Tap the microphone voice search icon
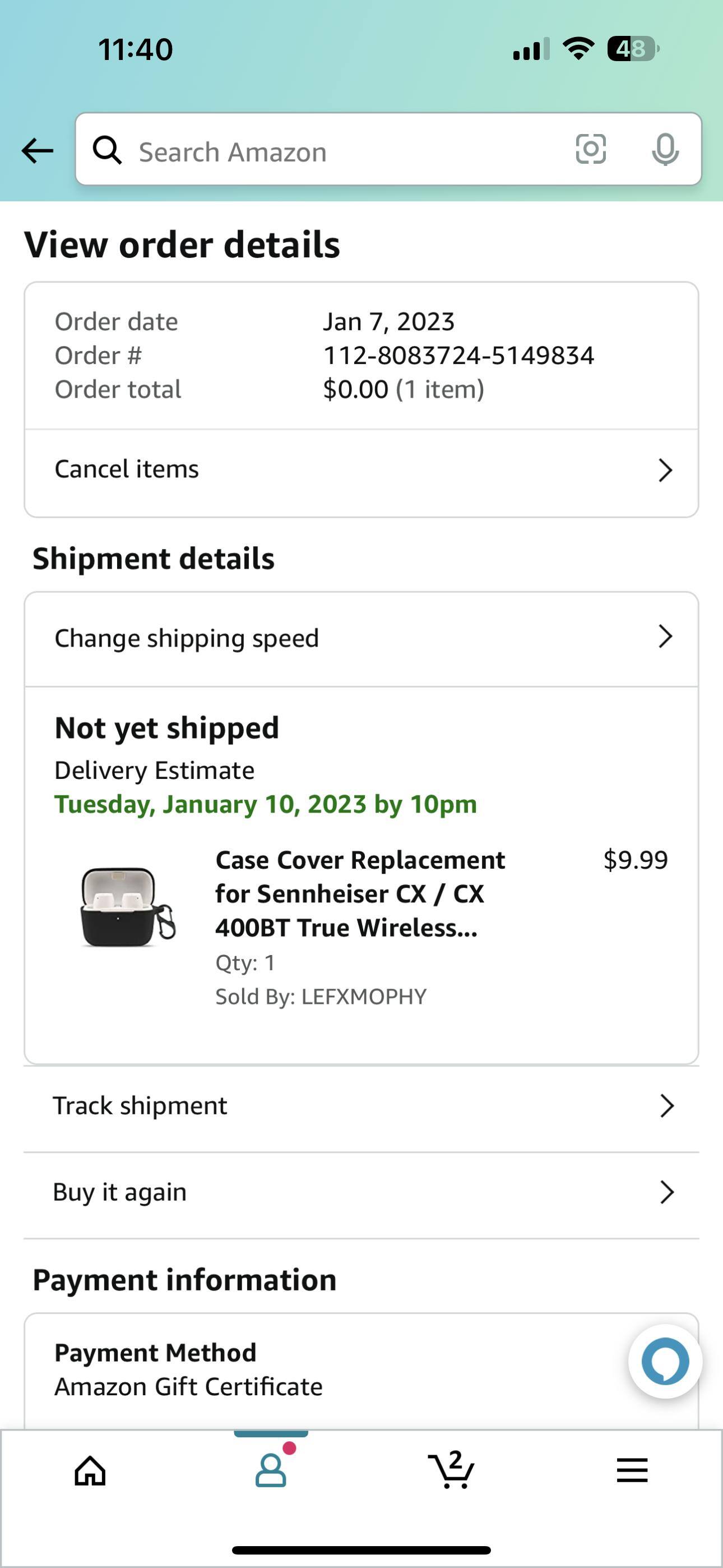Image resolution: width=723 pixels, height=1568 pixels. [665, 150]
